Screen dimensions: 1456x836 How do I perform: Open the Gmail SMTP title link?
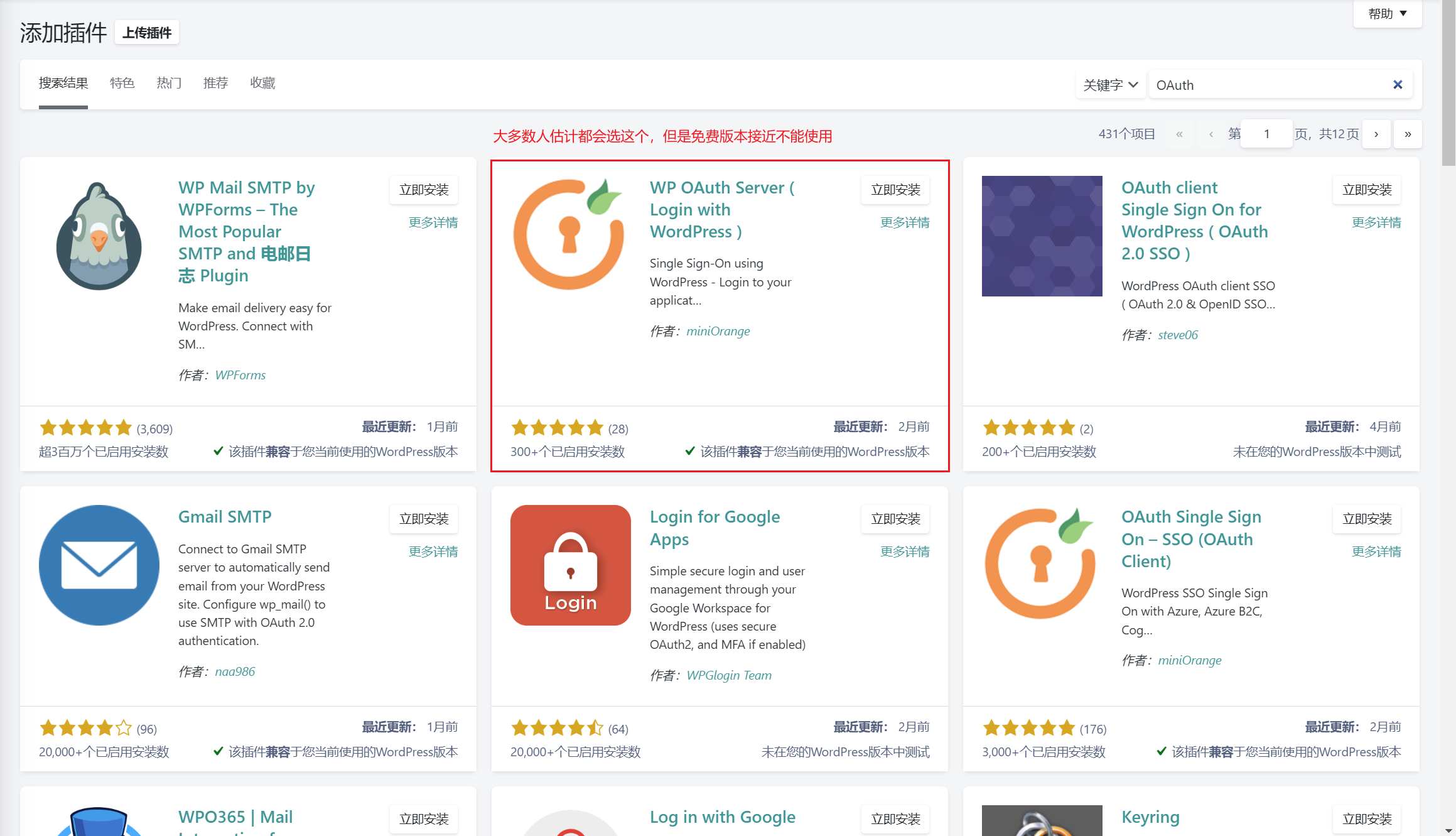225,517
